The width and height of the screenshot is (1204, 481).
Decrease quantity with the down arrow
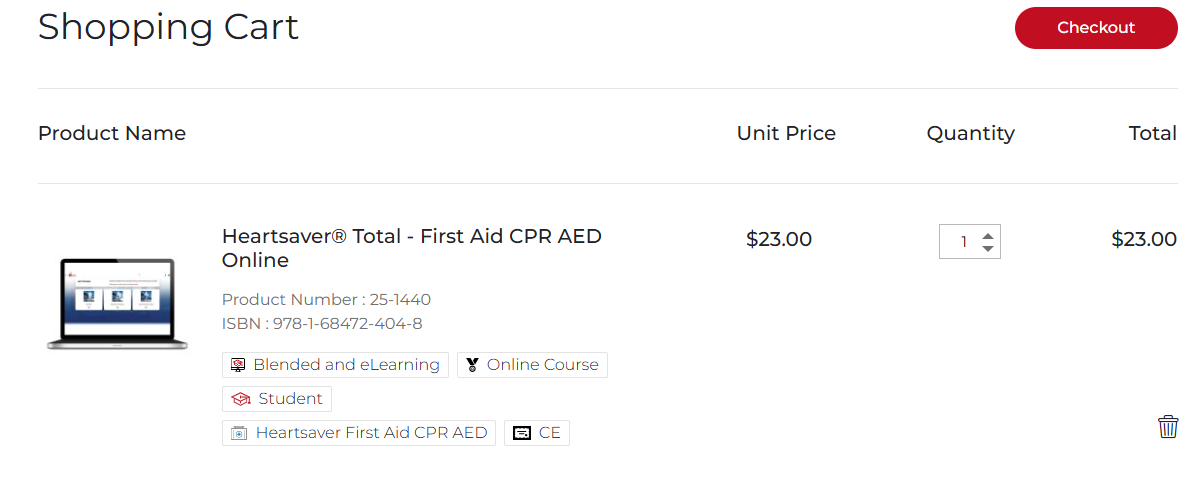tap(988, 248)
